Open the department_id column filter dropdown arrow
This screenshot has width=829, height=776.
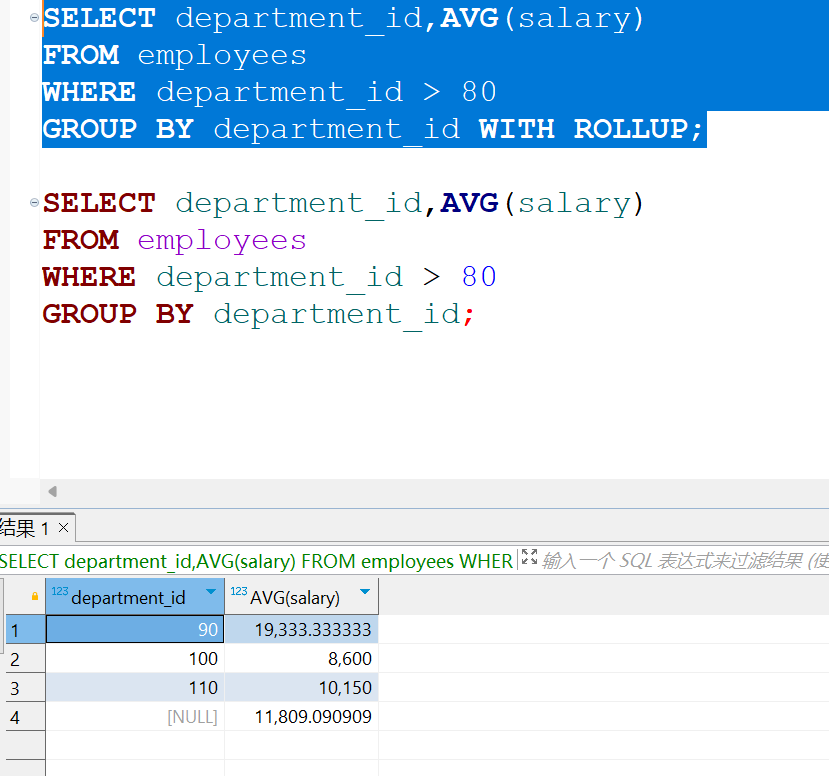(211, 593)
